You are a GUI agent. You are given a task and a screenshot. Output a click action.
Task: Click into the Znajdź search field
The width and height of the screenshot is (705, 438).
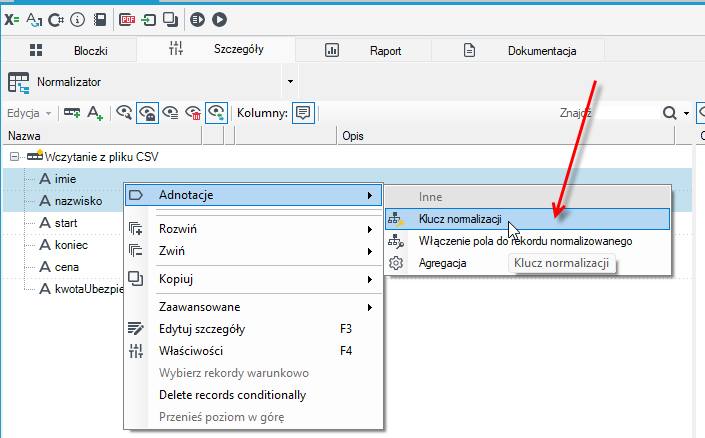tap(607, 113)
